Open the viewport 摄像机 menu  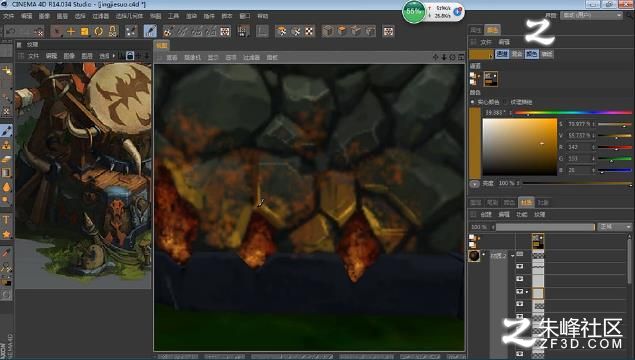click(x=192, y=58)
